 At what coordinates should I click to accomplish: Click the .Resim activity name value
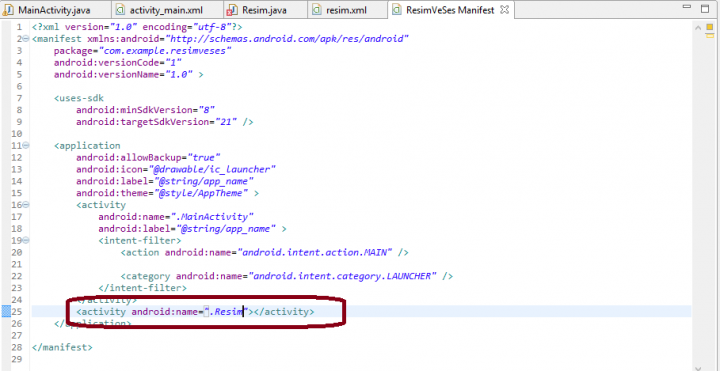tap(225, 312)
